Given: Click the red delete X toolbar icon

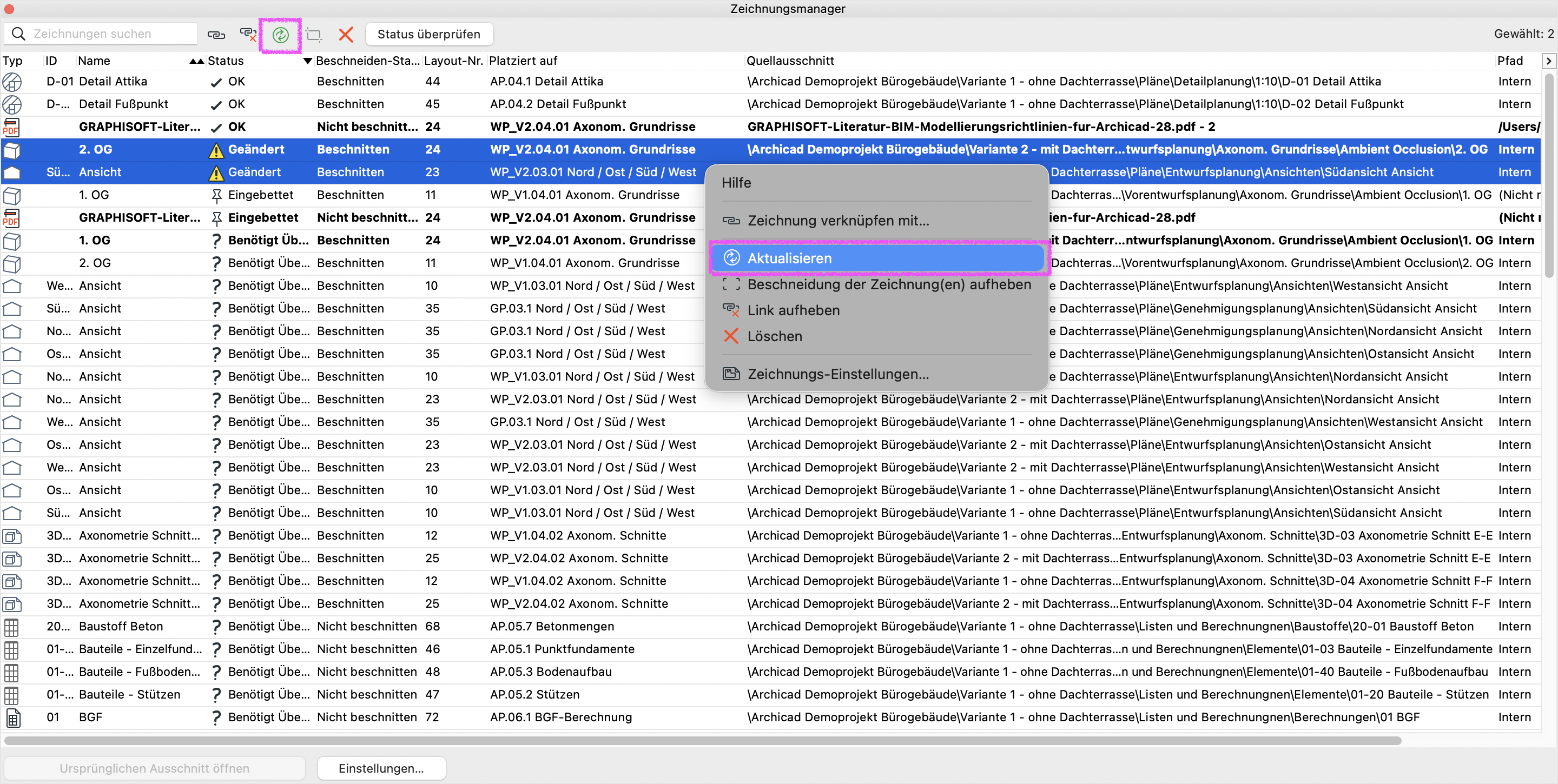Looking at the screenshot, I should click(346, 35).
